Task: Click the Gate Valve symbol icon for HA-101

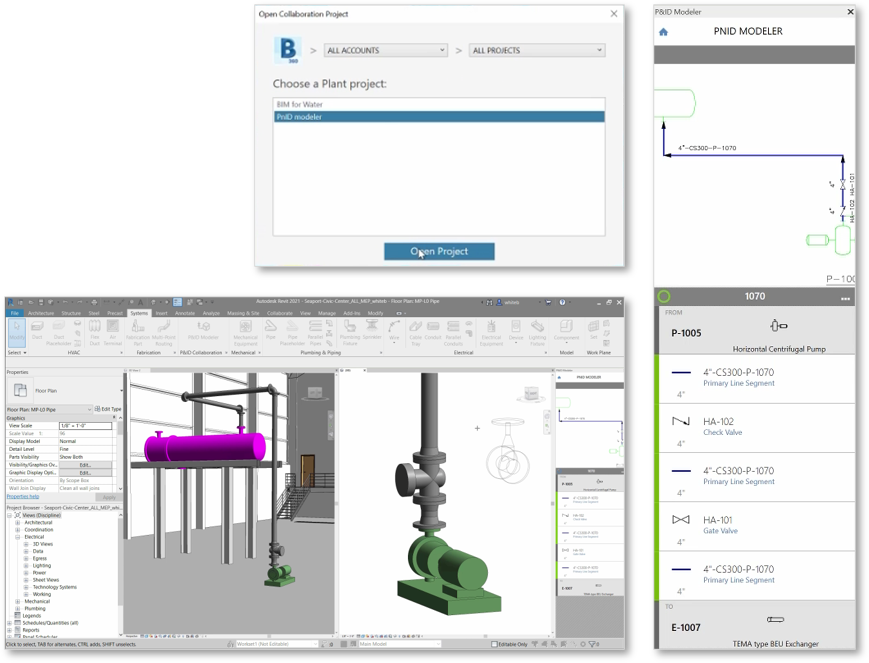Action: point(681,519)
